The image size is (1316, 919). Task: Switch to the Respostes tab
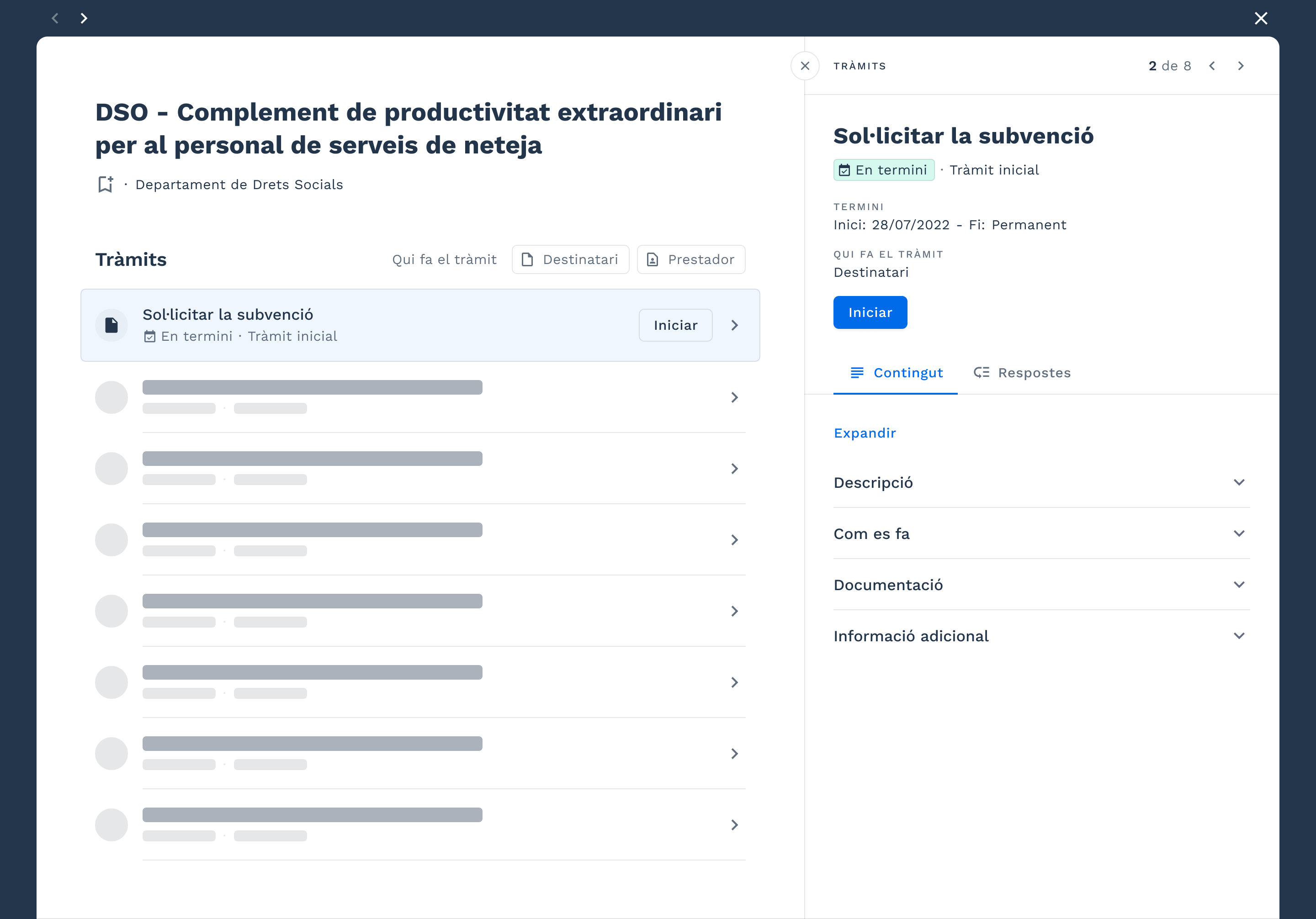[1022, 373]
